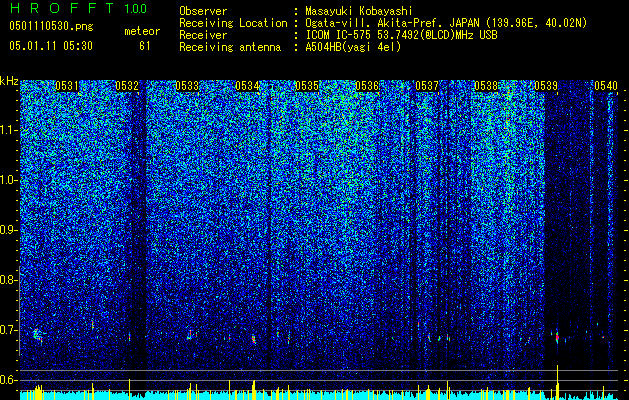The width and height of the screenshot is (629, 400).
Task: Click the 0535 time marker
Action: click(x=307, y=86)
